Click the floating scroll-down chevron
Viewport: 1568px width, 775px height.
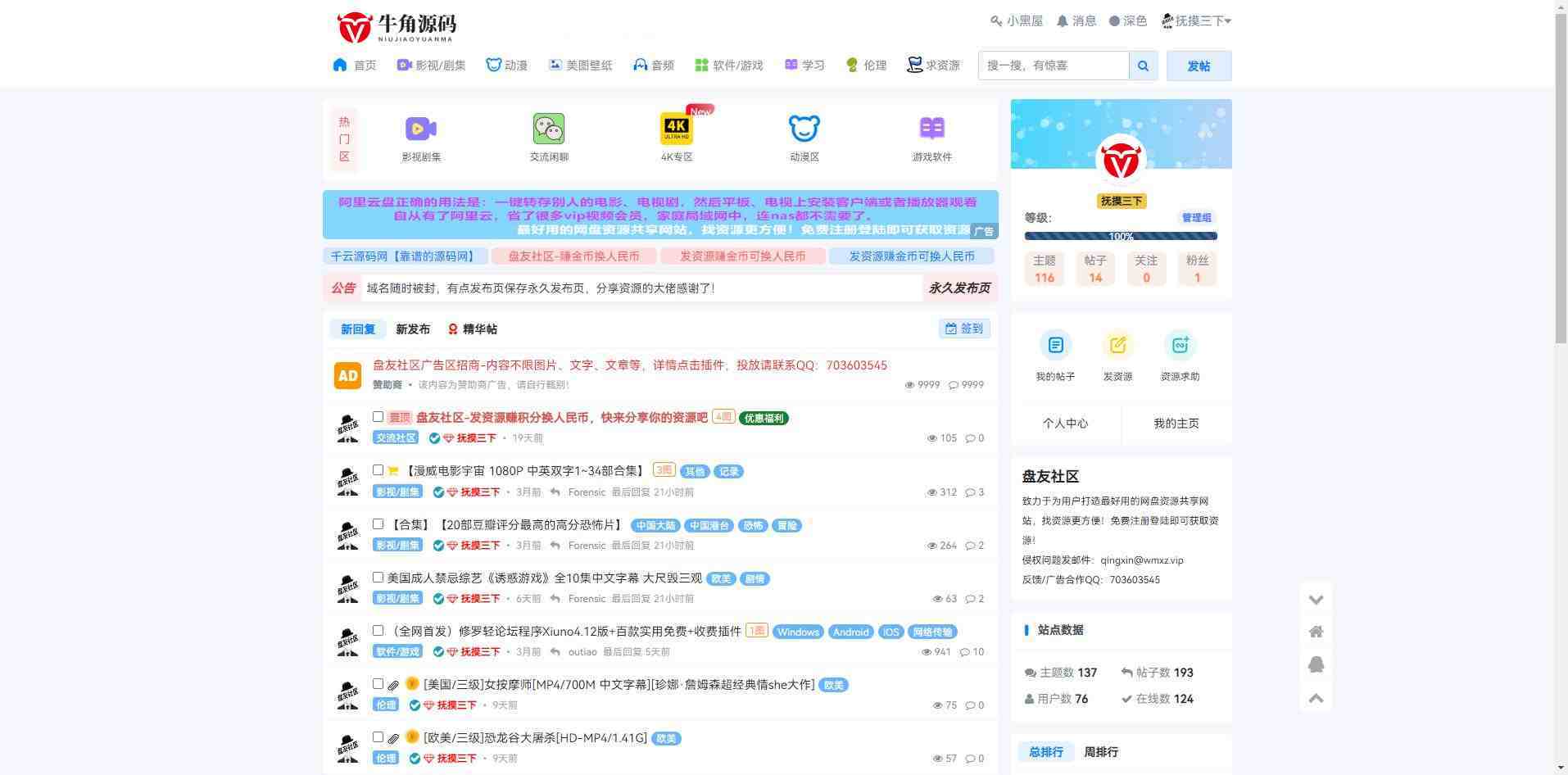1316,600
